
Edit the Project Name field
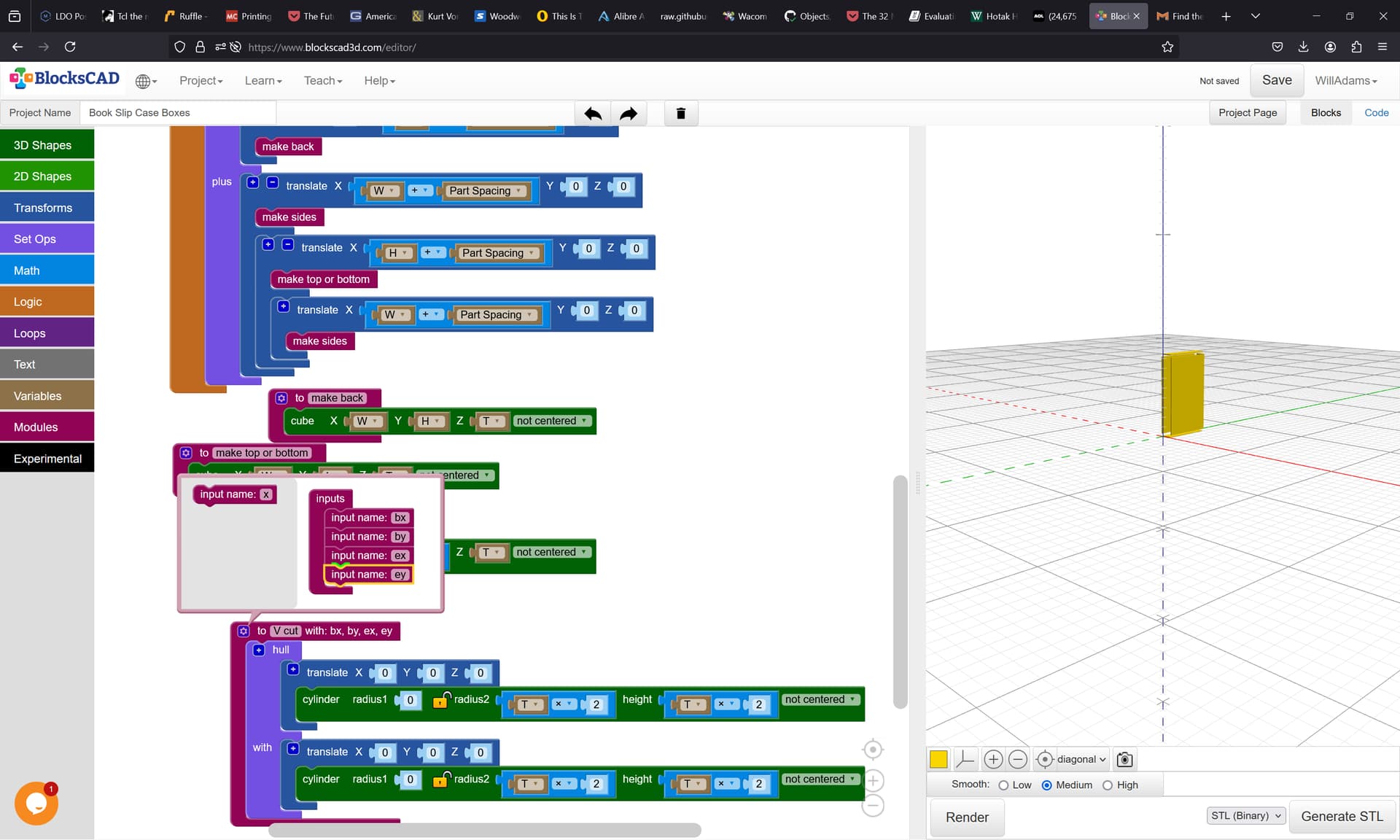coord(179,113)
